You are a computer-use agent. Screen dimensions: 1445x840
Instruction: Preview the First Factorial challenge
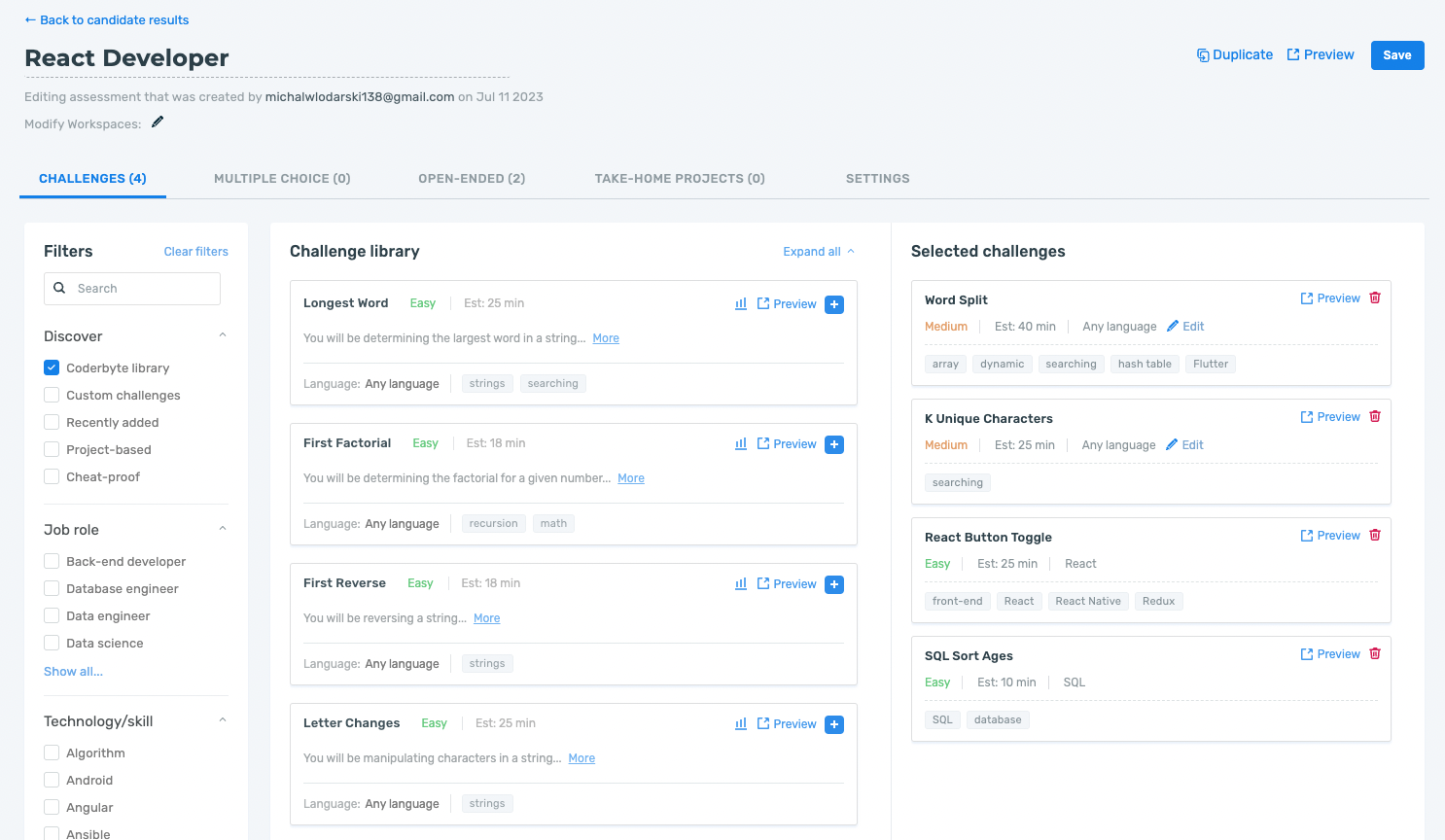(x=787, y=444)
